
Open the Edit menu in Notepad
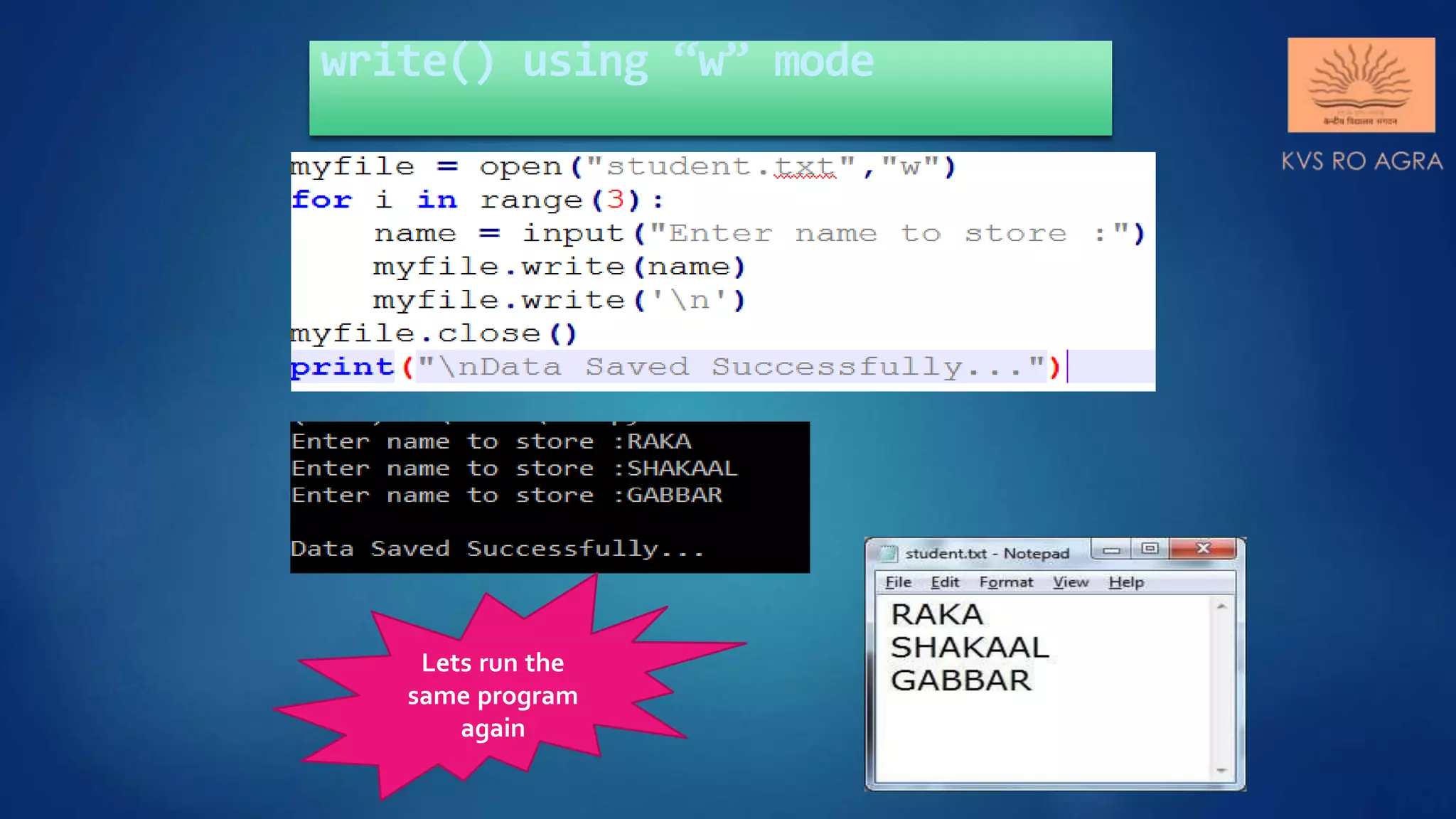click(945, 582)
